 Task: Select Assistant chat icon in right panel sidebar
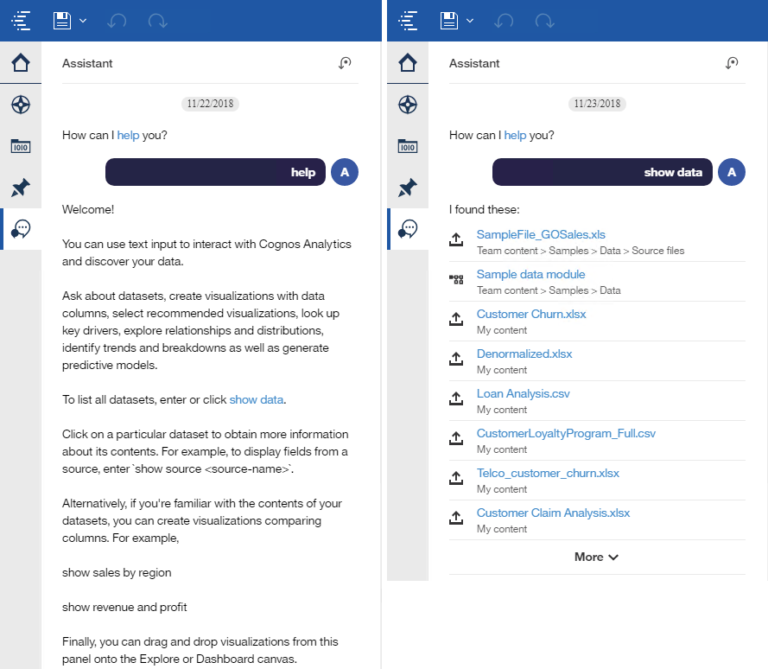tap(408, 229)
